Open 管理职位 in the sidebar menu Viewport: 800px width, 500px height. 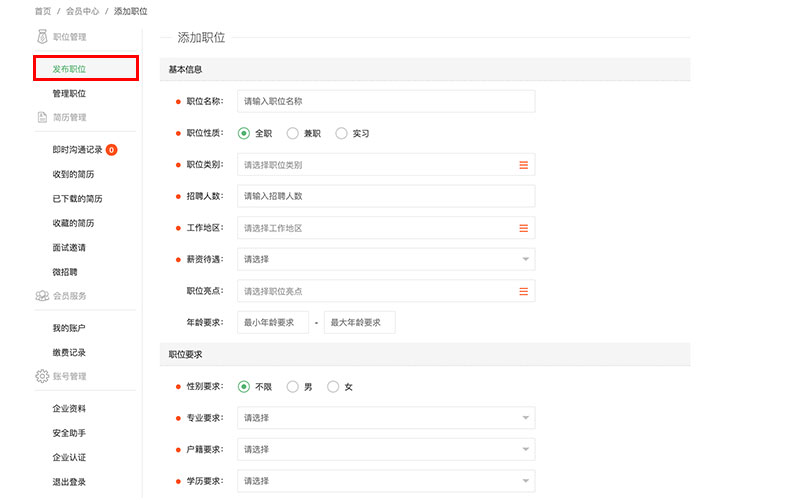tap(69, 93)
